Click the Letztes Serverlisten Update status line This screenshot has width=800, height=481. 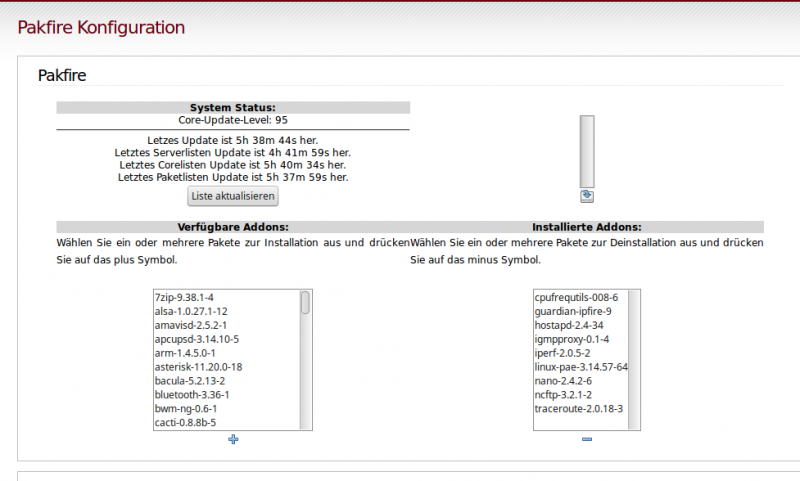[233, 153]
